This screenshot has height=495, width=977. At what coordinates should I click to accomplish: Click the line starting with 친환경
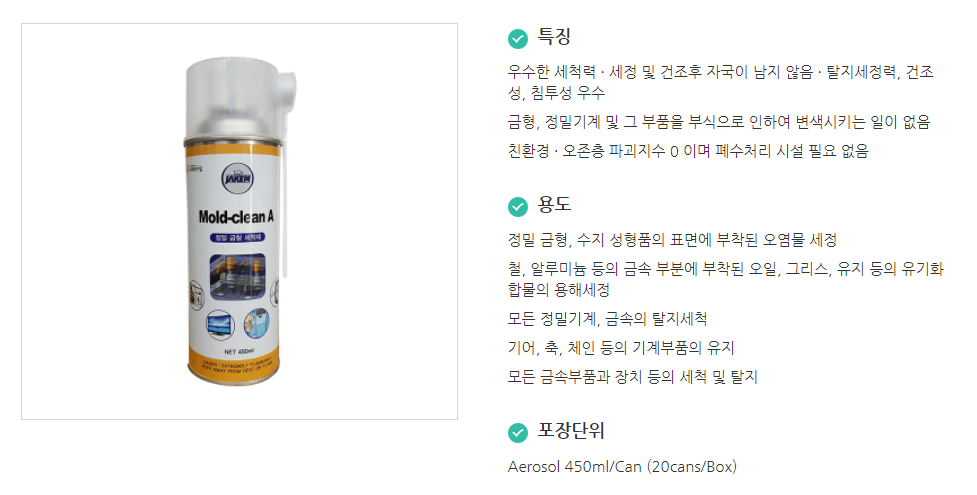point(688,151)
